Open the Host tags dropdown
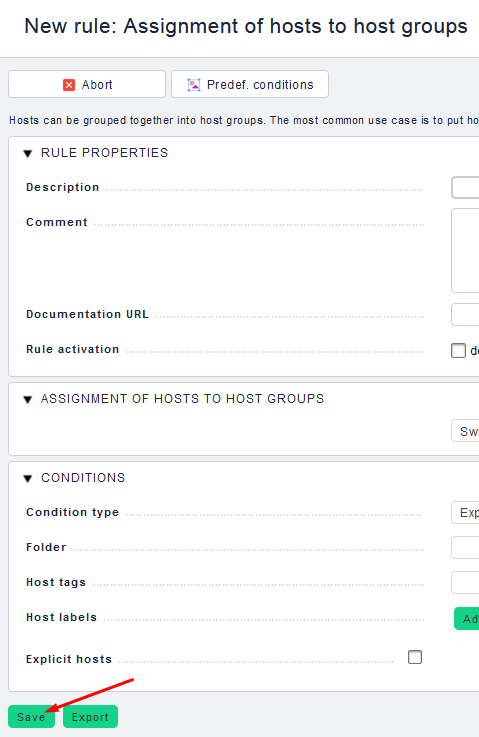This screenshot has height=737, width=479. [x=465, y=583]
